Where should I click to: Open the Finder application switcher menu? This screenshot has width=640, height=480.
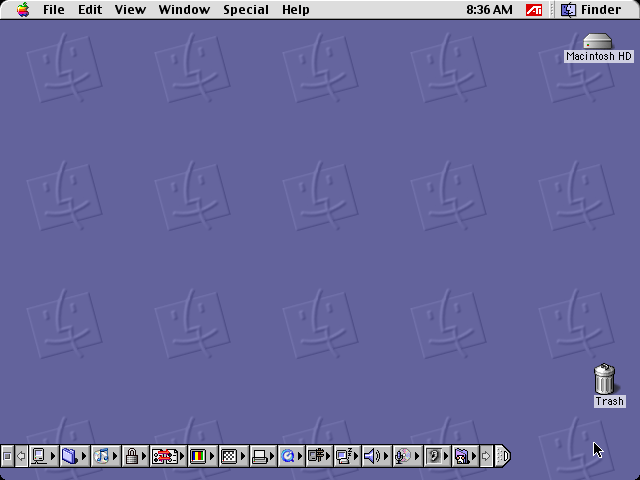591,10
